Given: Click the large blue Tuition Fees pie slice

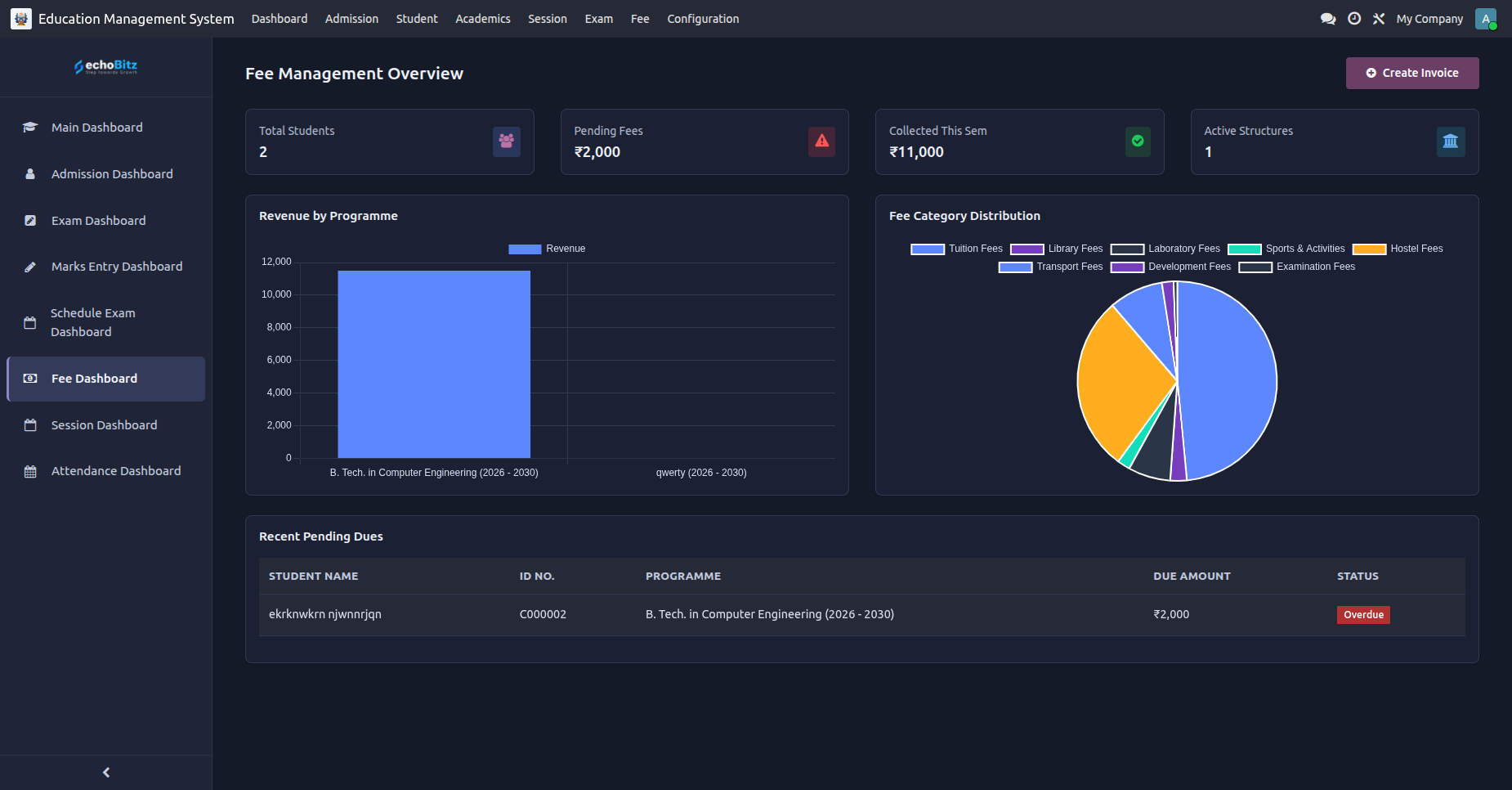Looking at the screenshot, I should click(x=1226, y=380).
